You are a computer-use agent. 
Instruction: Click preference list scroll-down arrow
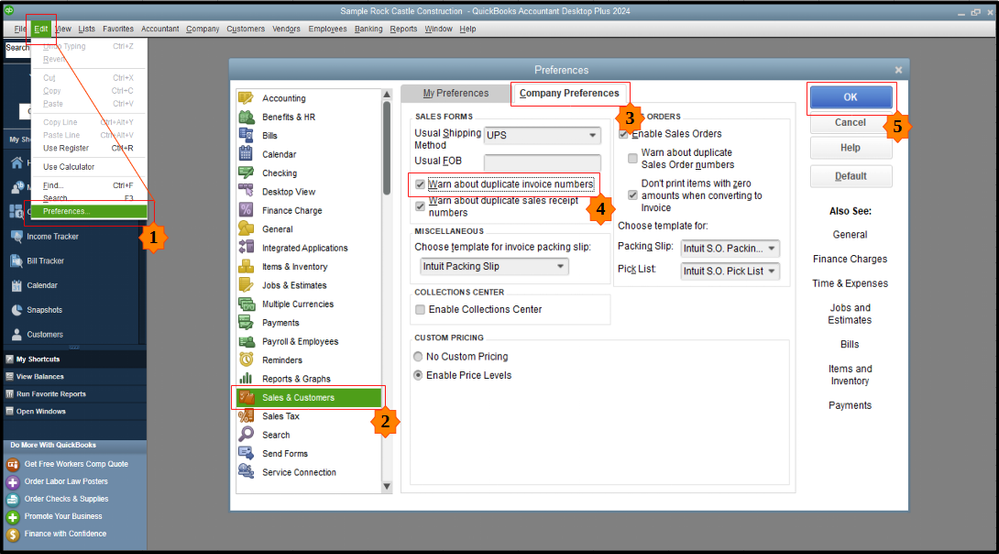pyautogui.click(x=387, y=487)
